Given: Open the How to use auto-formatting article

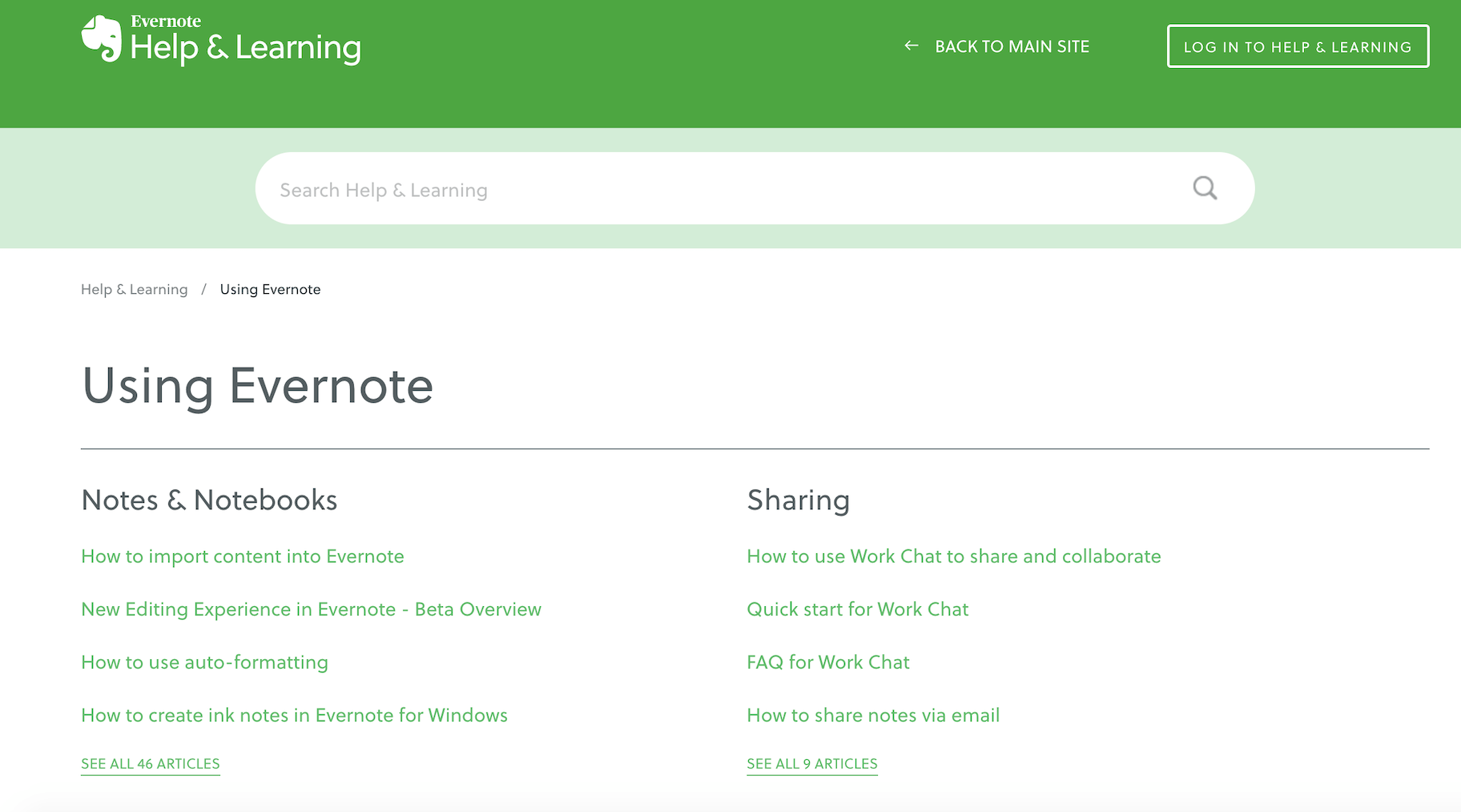Looking at the screenshot, I should pyautogui.click(x=204, y=662).
